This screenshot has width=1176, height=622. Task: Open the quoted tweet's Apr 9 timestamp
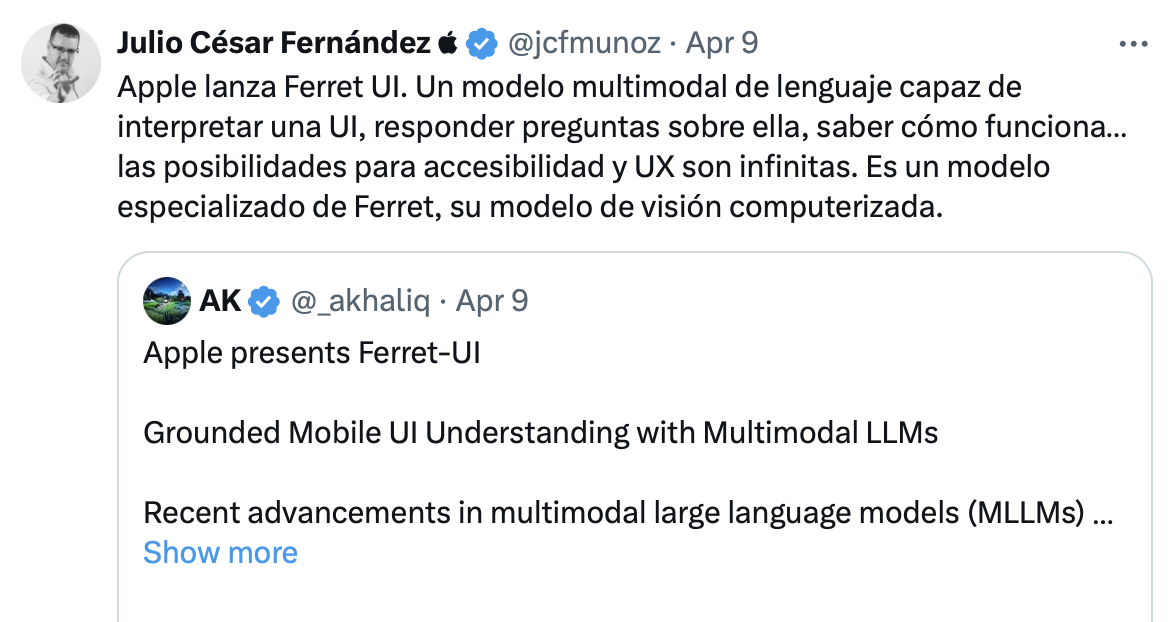[492, 301]
